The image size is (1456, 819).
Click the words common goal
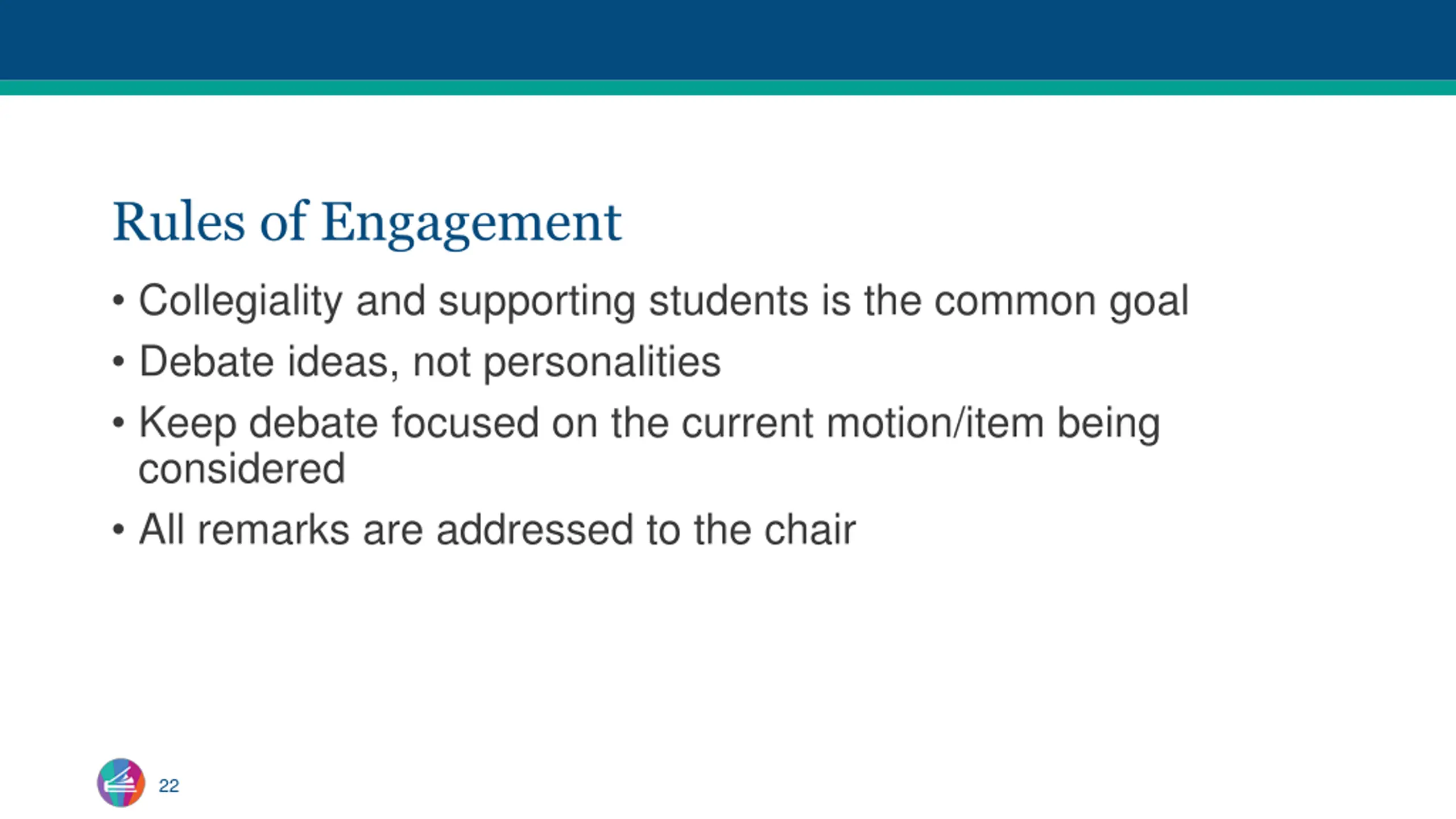[1061, 301]
